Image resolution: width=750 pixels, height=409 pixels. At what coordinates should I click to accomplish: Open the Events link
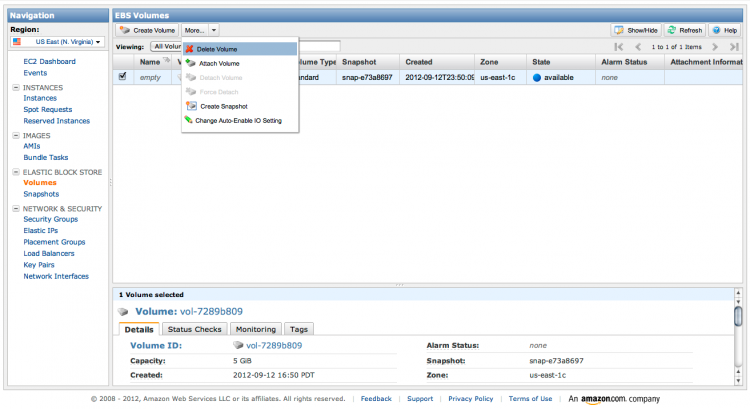[35, 73]
